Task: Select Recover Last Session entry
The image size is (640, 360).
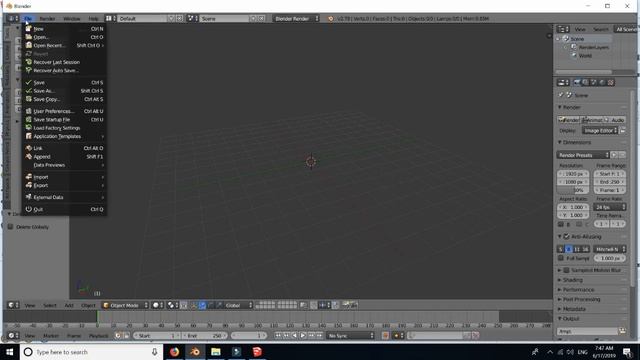Action: click(64, 62)
